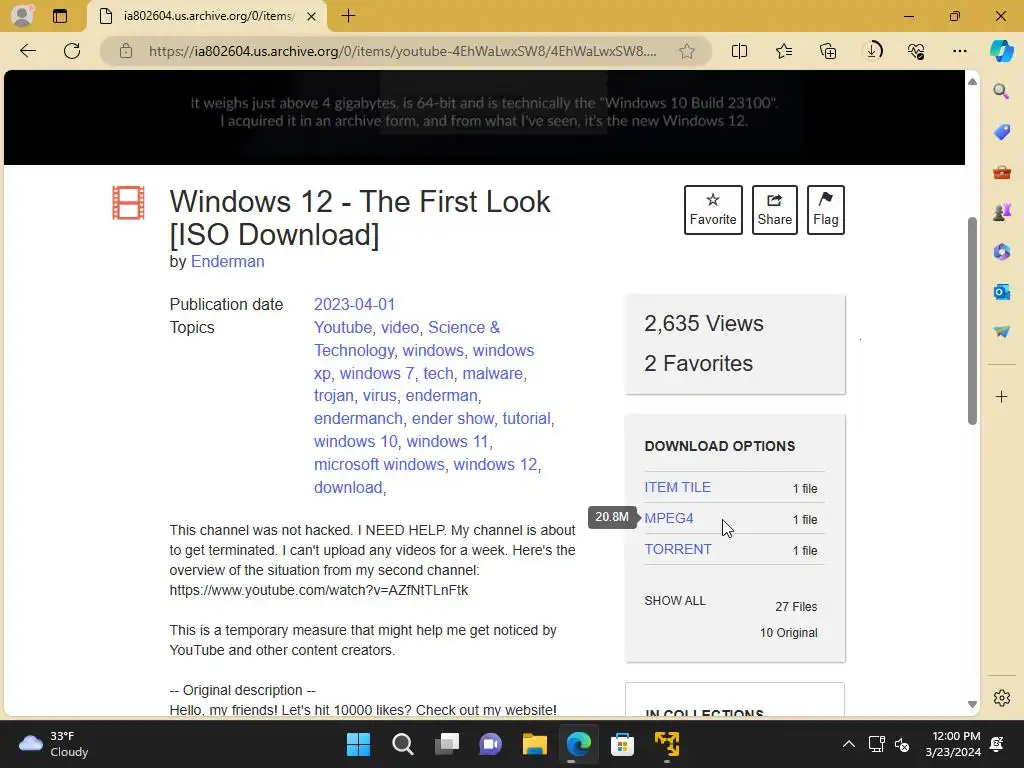1024x768 pixels.
Task: Open sidebar Shopping tag icon
Action: tap(1001, 132)
